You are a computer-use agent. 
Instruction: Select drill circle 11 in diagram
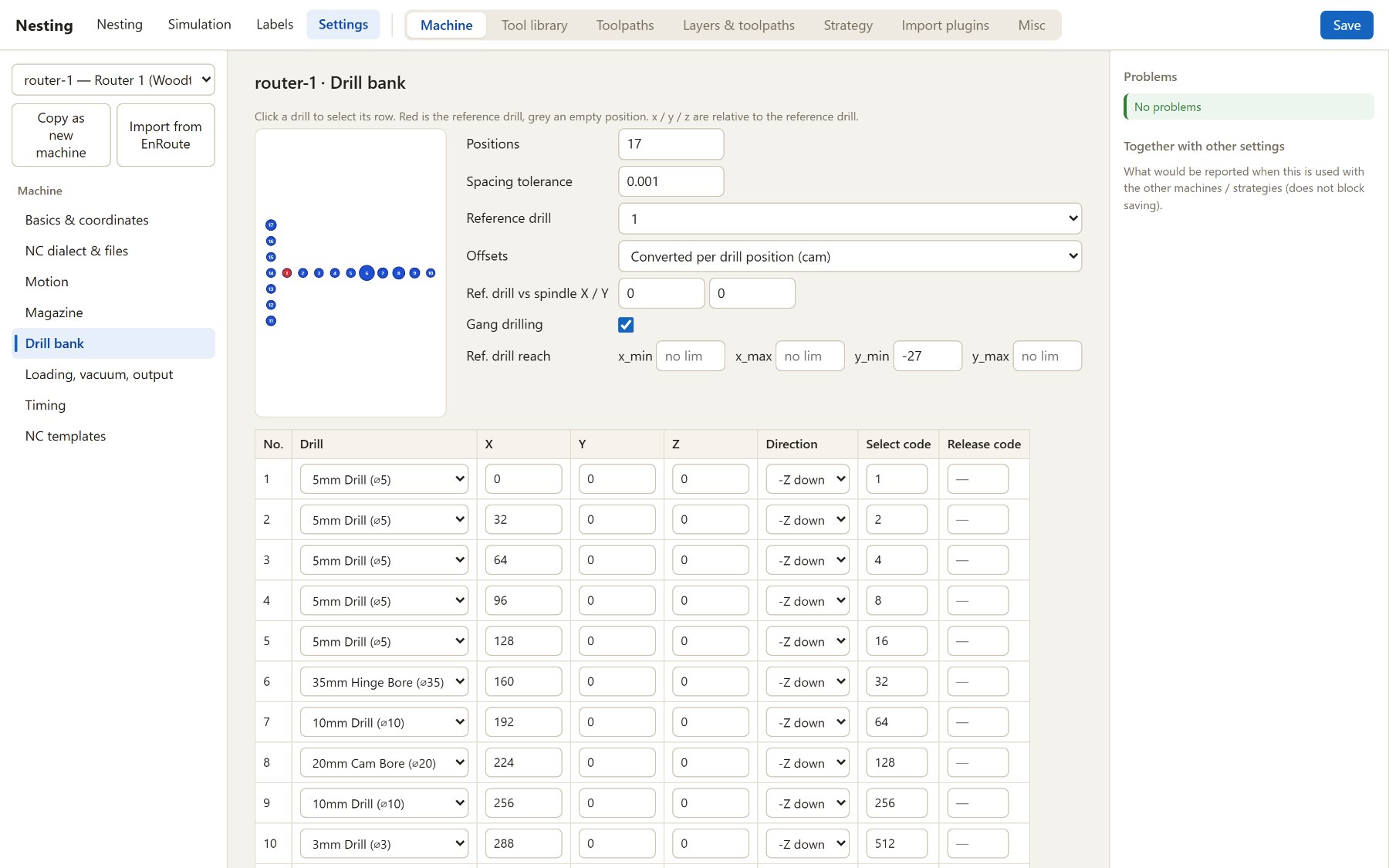point(271,321)
